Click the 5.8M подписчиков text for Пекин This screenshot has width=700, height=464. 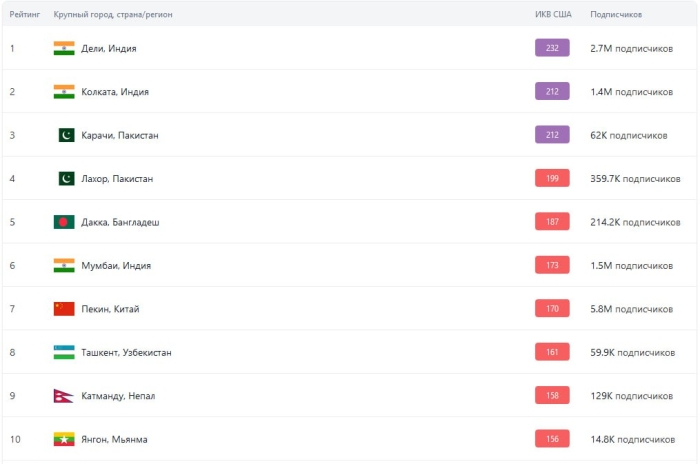point(631,309)
